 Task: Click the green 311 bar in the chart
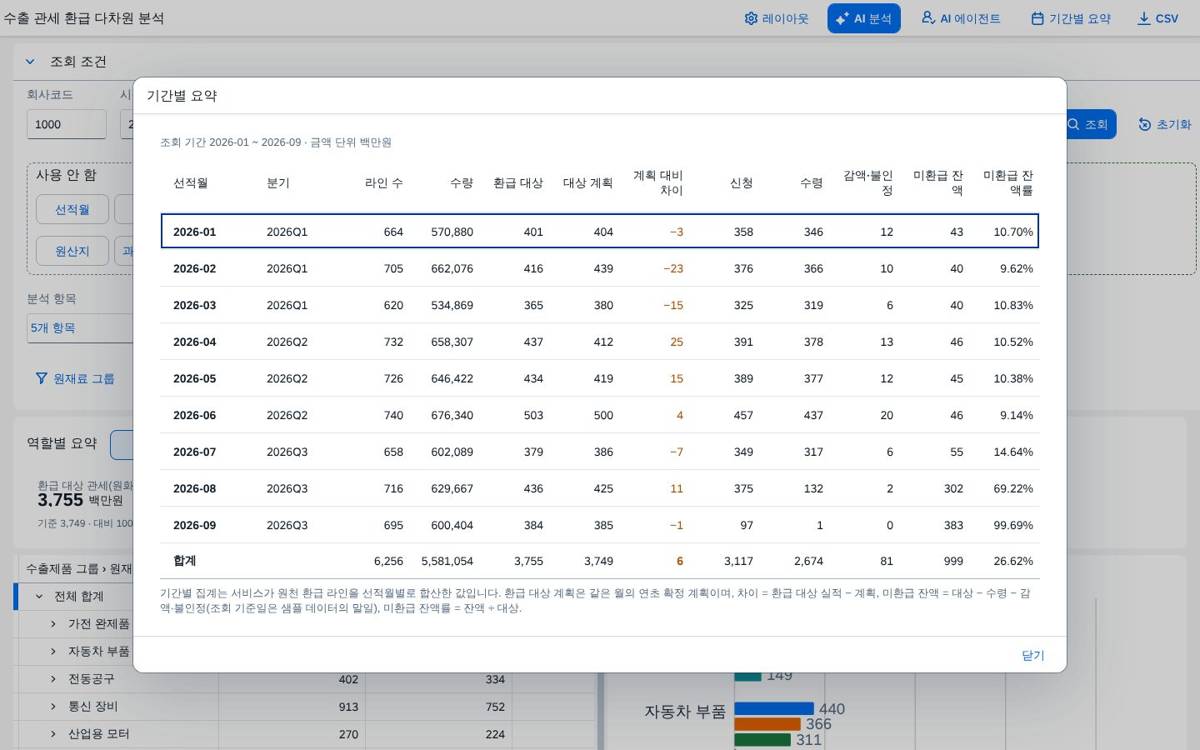coord(762,740)
